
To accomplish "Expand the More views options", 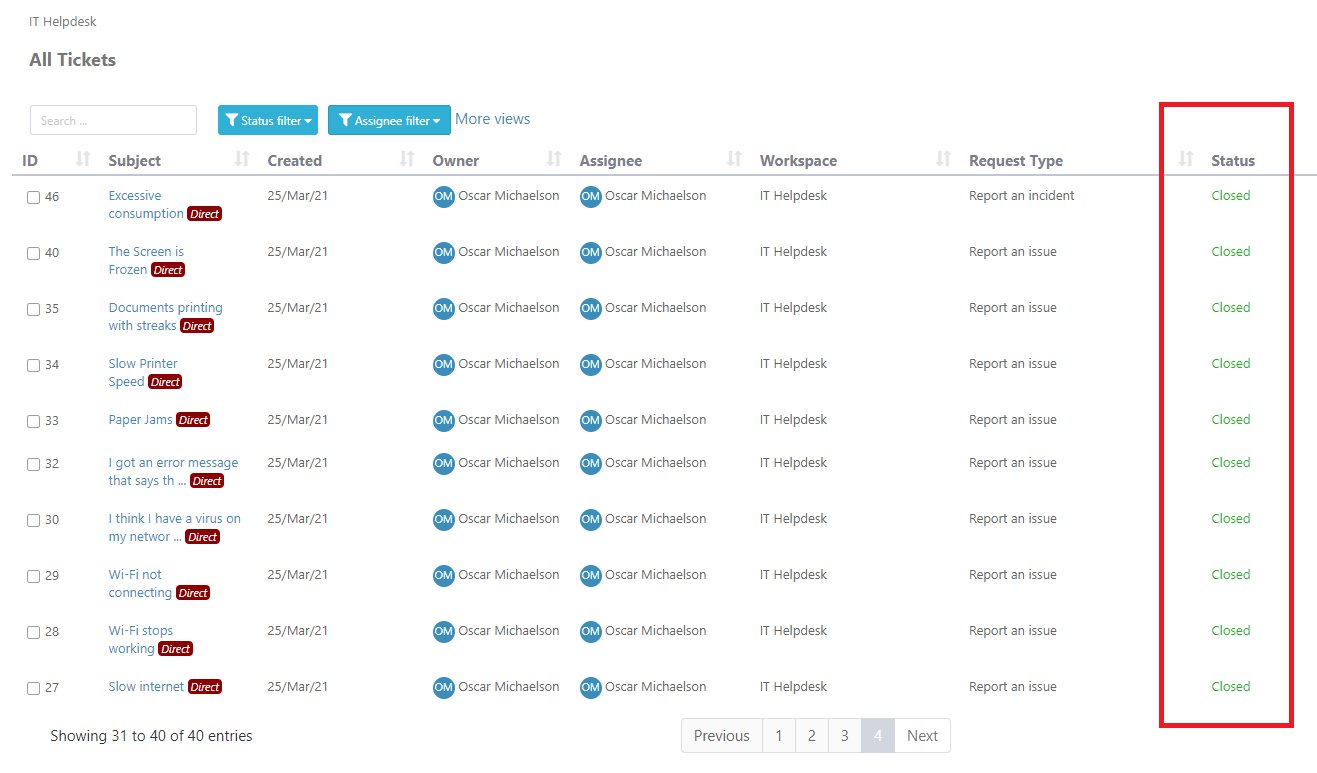I will pyautogui.click(x=492, y=118).
